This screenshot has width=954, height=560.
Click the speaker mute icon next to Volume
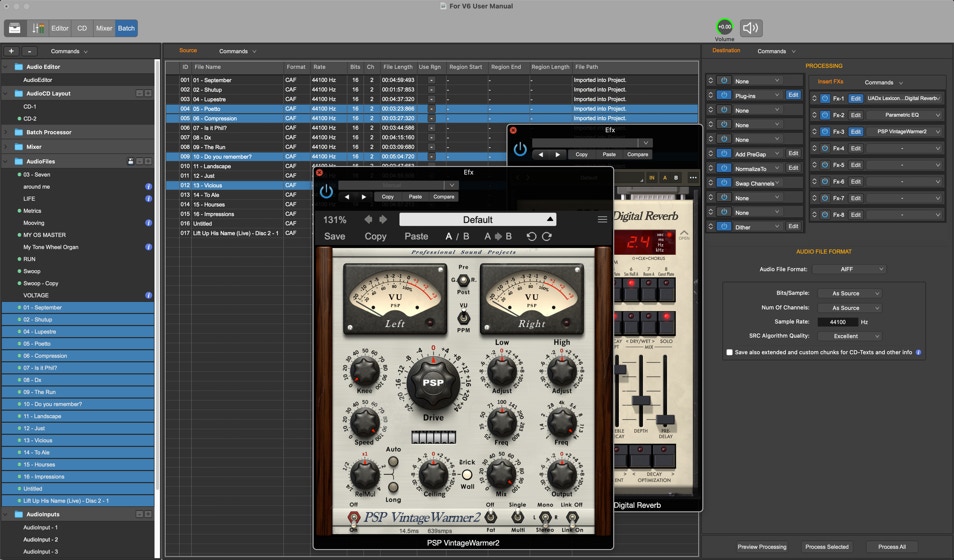[x=751, y=28]
